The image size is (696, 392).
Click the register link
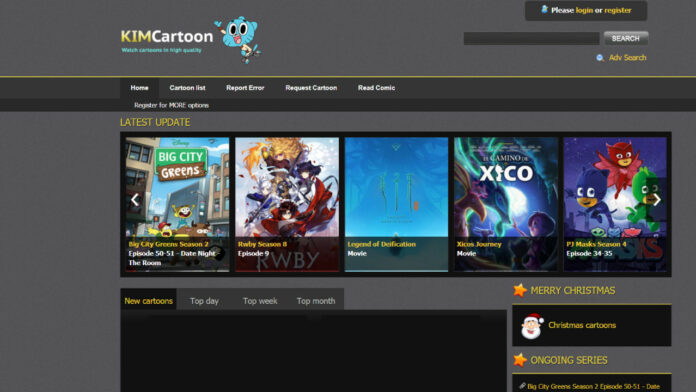point(617,10)
